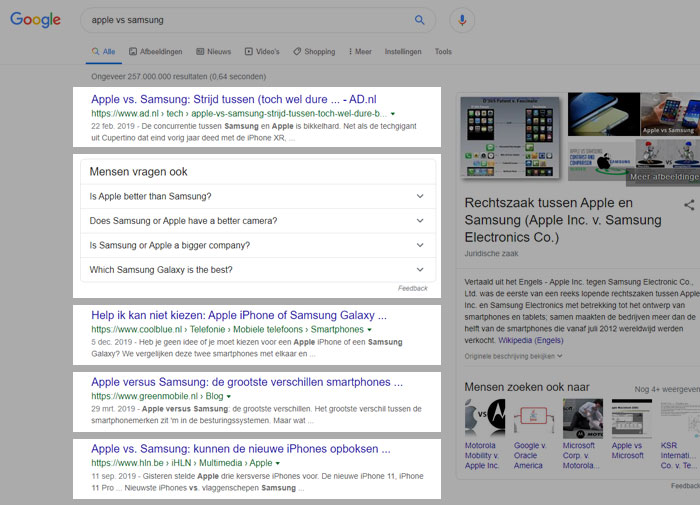700x505 pixels.
Task: Switch to the Afbeeldingen tab
Action: [x=156, y=52]
